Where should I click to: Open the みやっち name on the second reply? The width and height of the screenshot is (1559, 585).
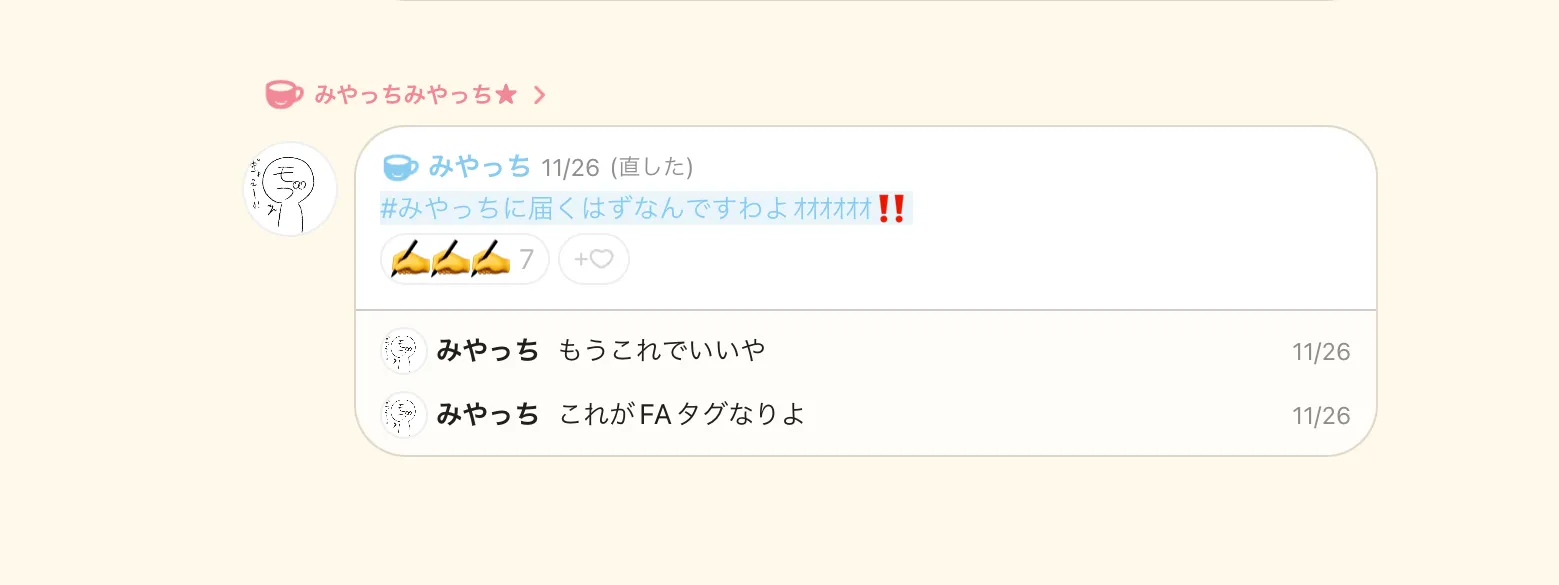pyautogui.click(x=488, y=414)
